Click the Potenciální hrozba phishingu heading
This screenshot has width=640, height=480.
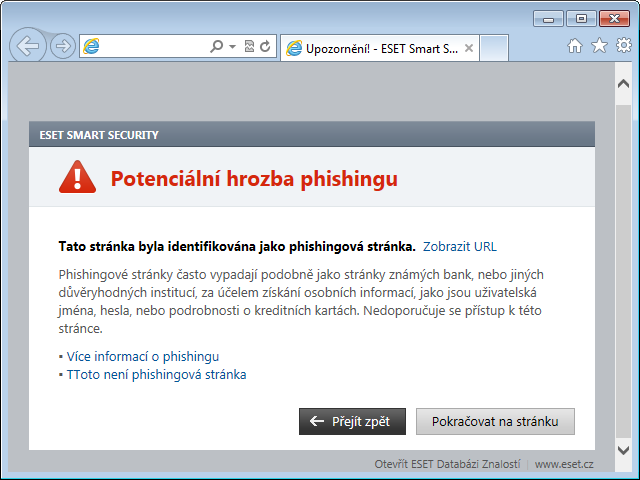click(254, 179)
